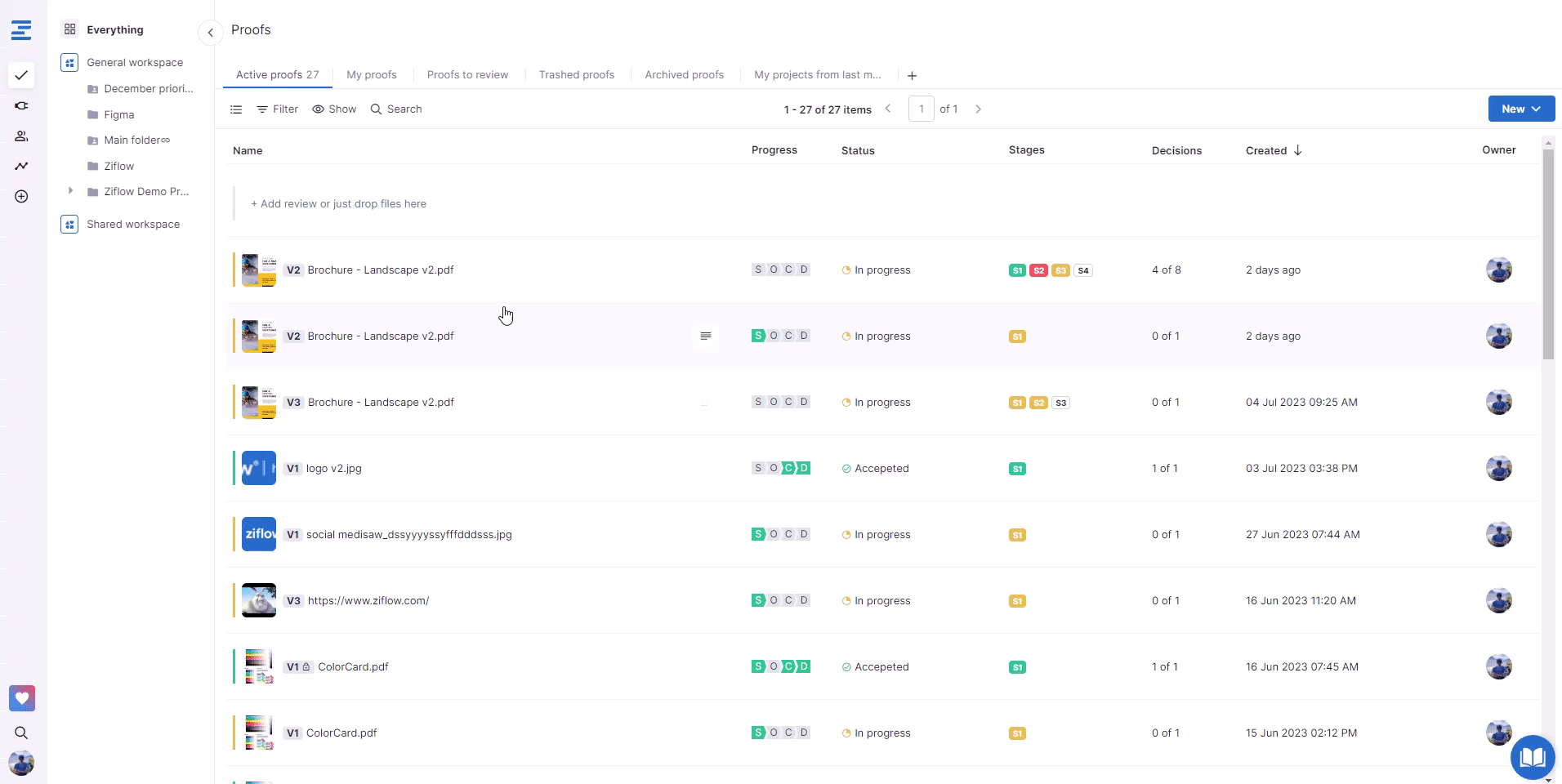
Task: Click '27 Jun 2023 07:44 AM' date
Action: tap(1303, 534)
